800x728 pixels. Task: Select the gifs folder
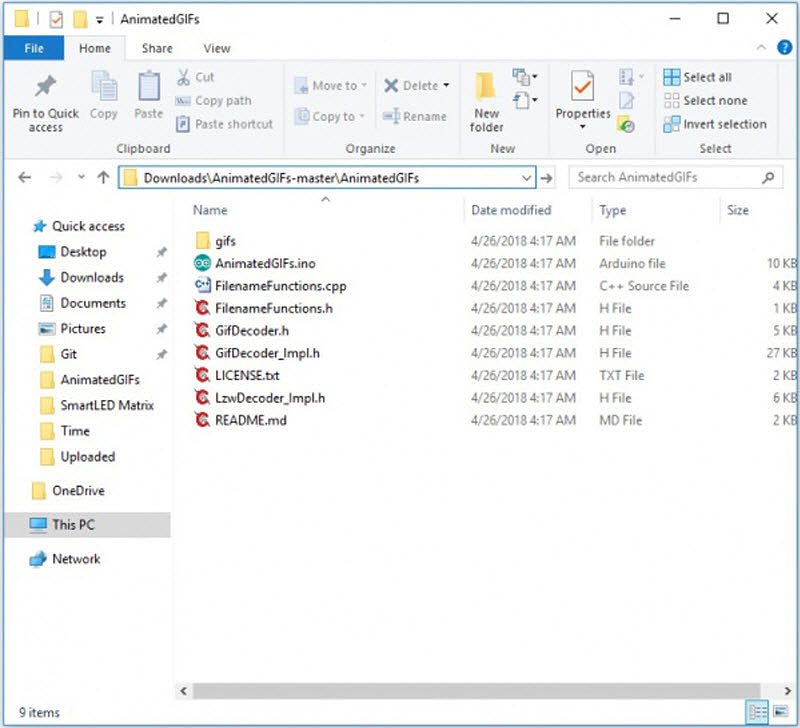tap(225, 241)
